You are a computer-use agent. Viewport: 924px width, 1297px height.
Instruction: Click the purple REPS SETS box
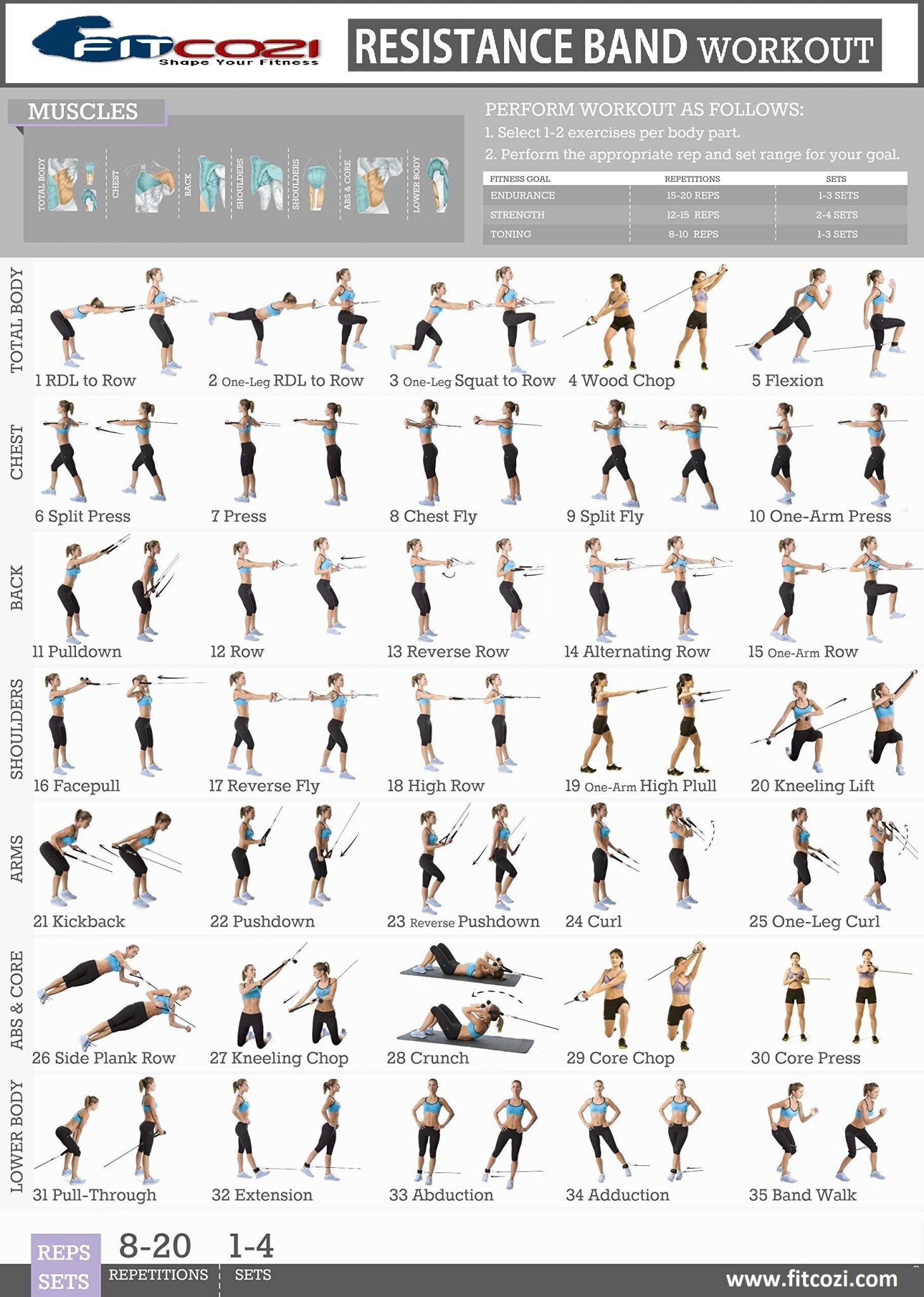click(65, 1266)
